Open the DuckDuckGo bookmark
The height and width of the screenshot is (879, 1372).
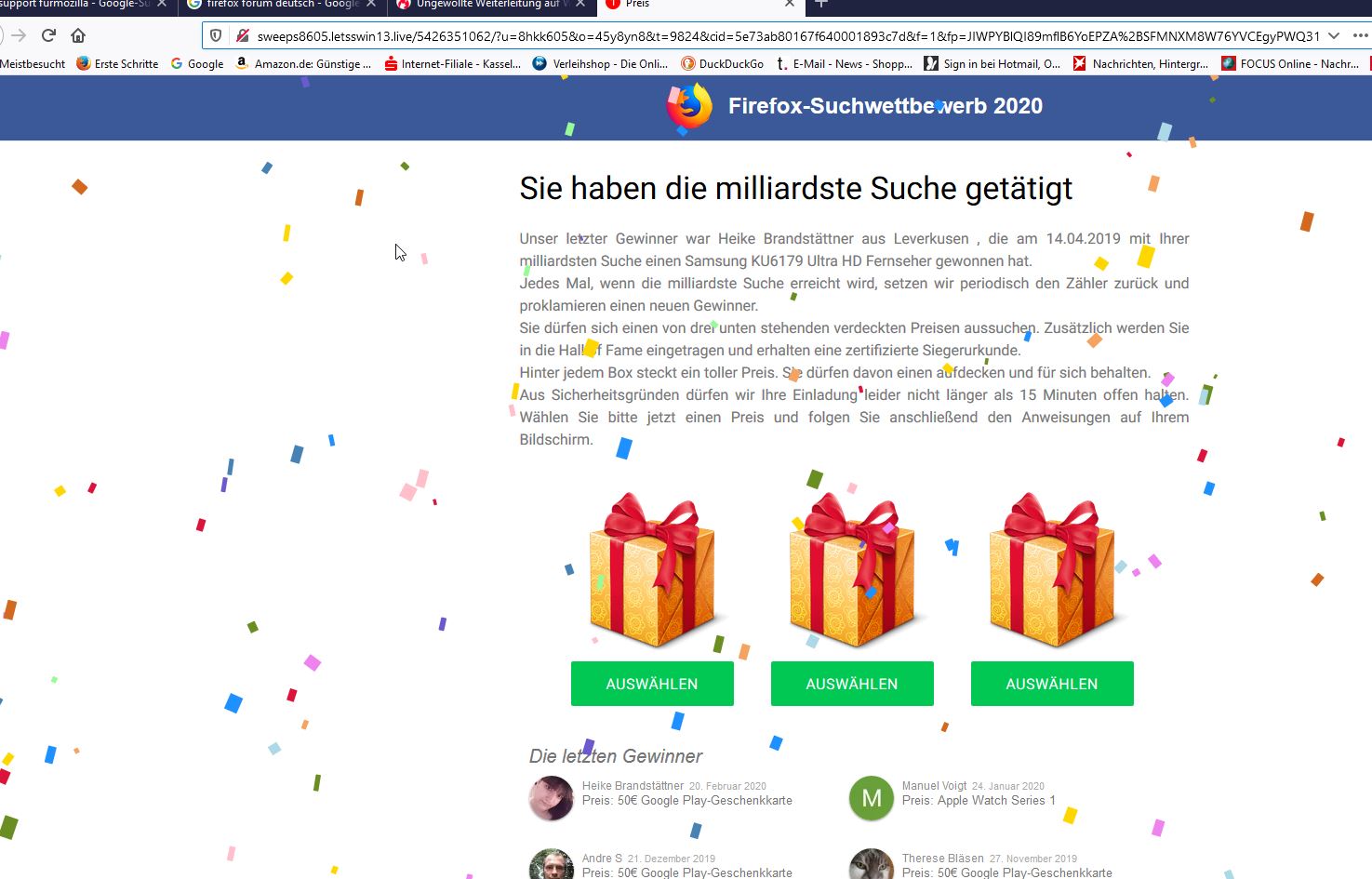point(722,64)
